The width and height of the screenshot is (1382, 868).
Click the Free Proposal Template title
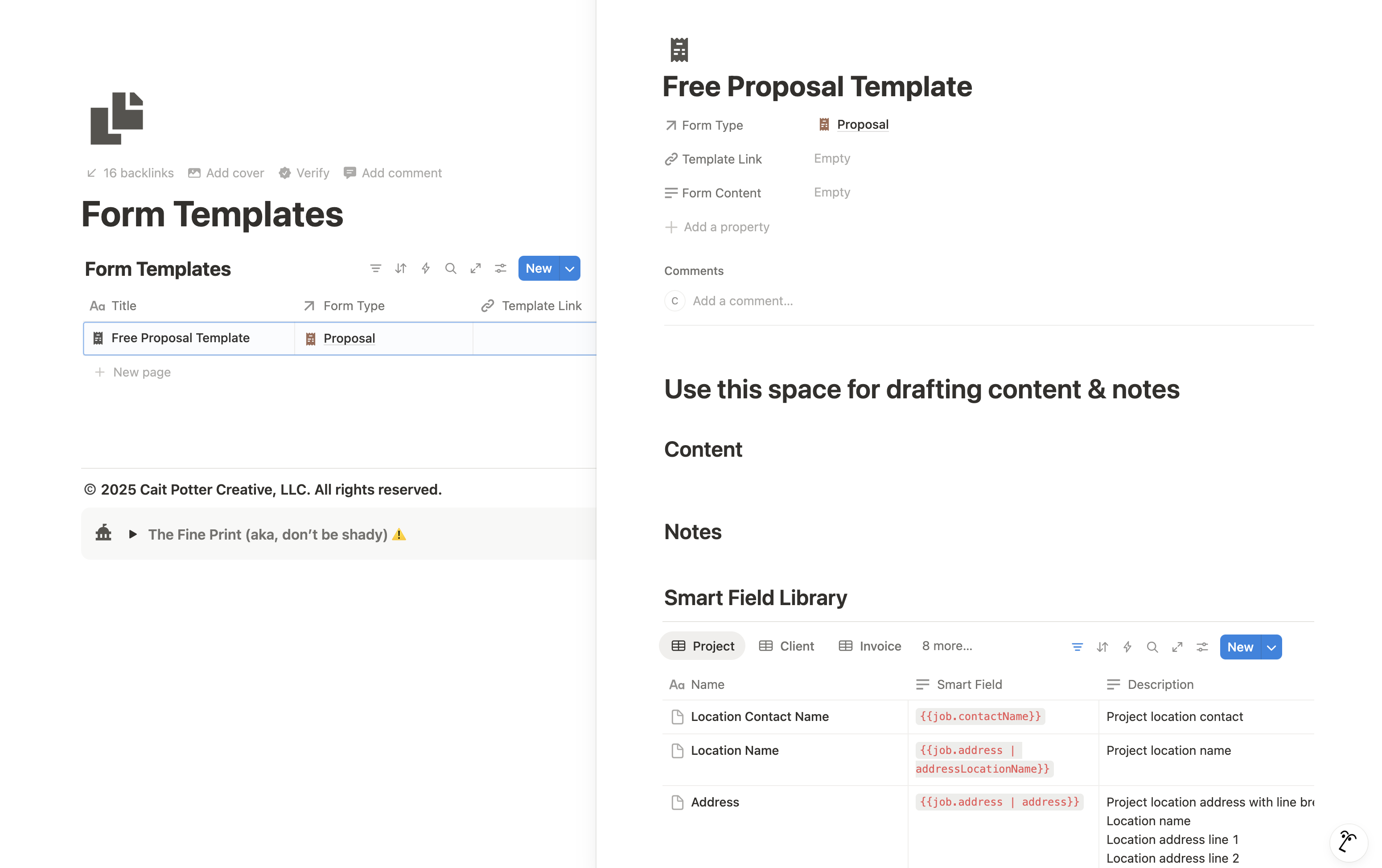point(817,87)
